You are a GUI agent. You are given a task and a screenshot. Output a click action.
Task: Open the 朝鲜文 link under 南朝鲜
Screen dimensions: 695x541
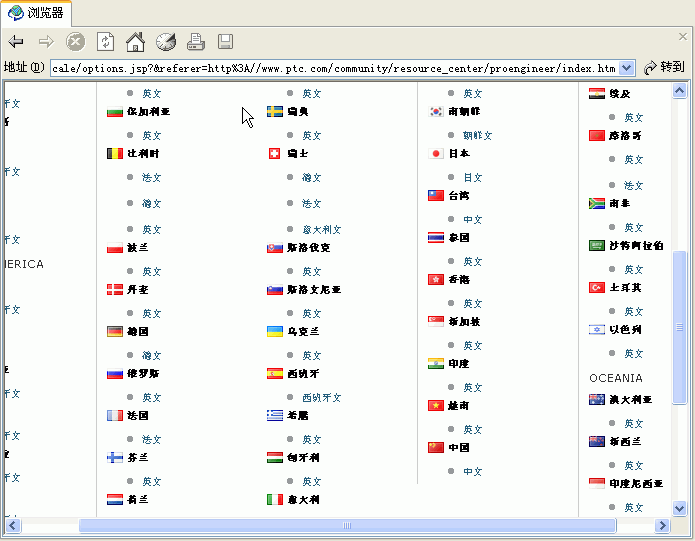tap(478, 136)
